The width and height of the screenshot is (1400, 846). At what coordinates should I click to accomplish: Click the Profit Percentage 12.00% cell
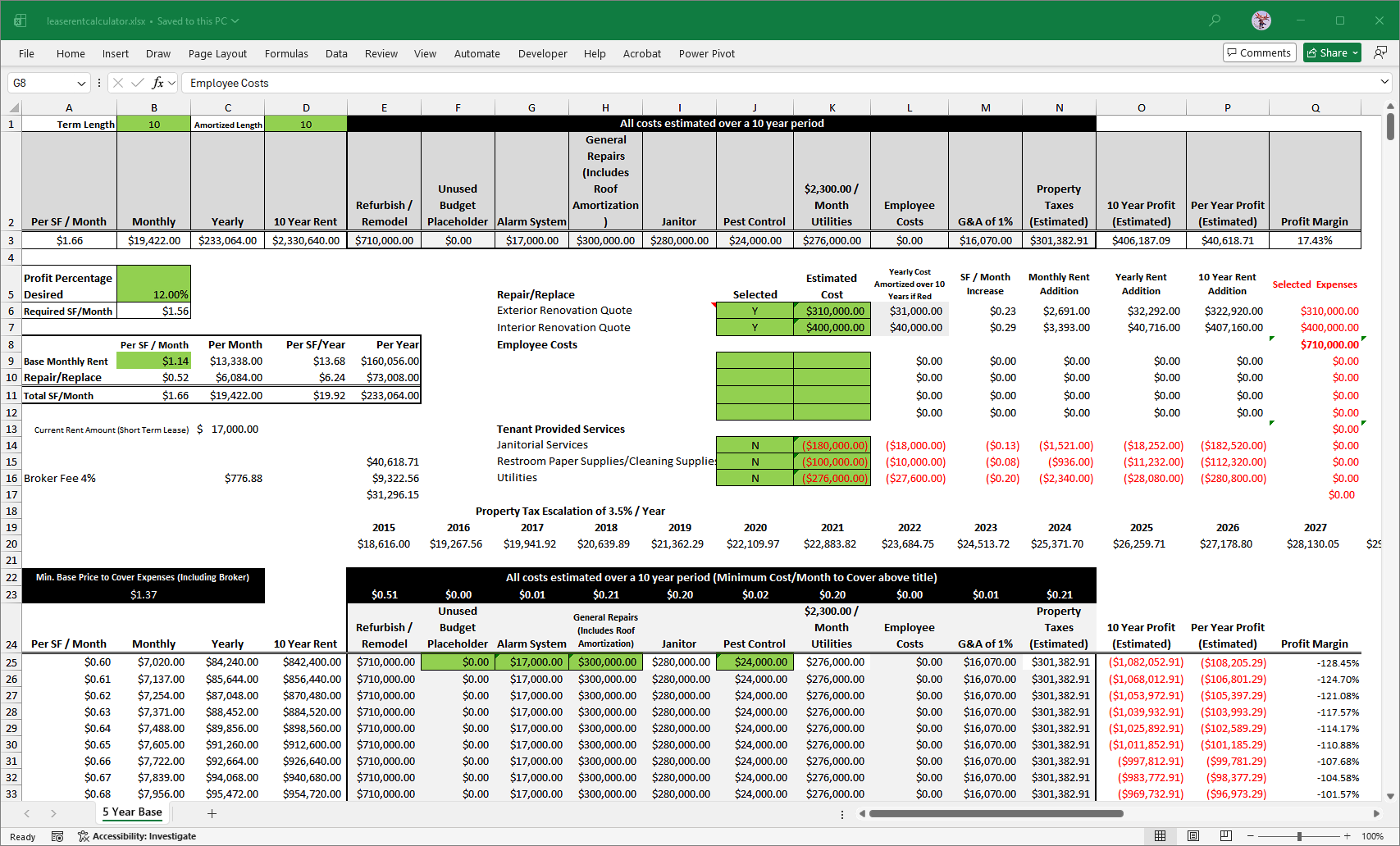click(x=153, y=285)
